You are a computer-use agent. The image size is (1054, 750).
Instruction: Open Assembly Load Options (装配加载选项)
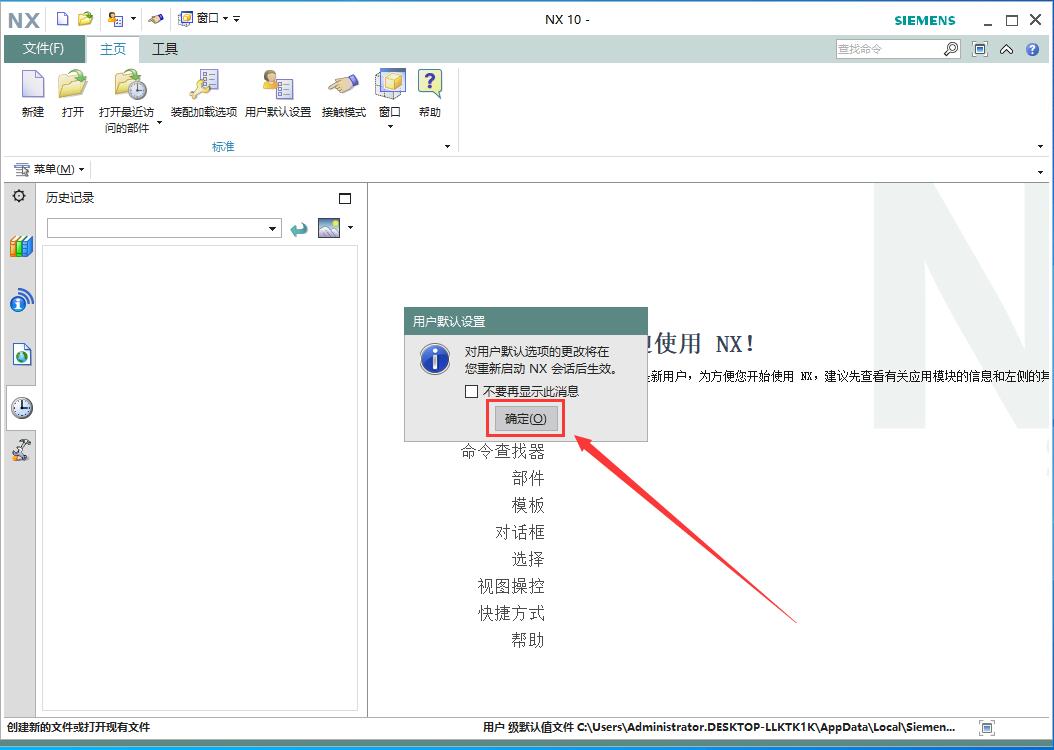[204, 86]
